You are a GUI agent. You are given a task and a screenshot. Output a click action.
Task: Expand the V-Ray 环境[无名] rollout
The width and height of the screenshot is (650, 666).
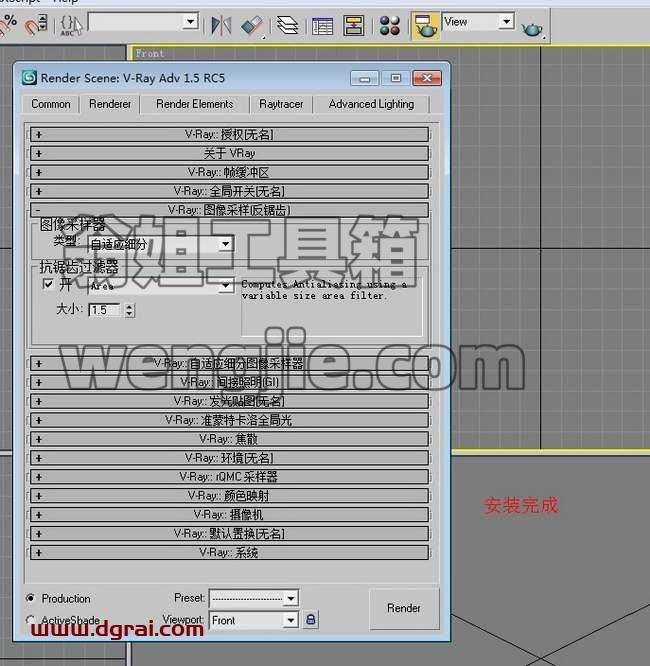(x=229, y=458)
